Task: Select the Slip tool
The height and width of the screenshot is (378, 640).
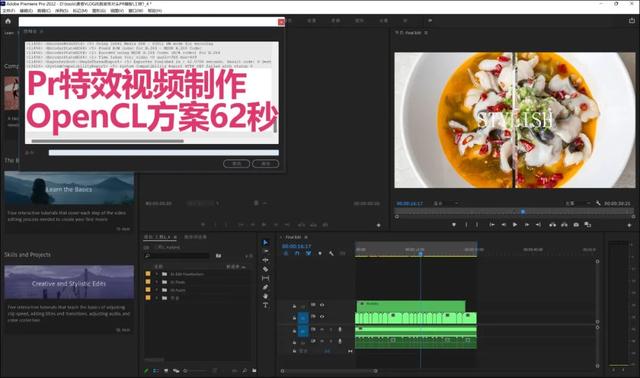Action: [265, 278]
